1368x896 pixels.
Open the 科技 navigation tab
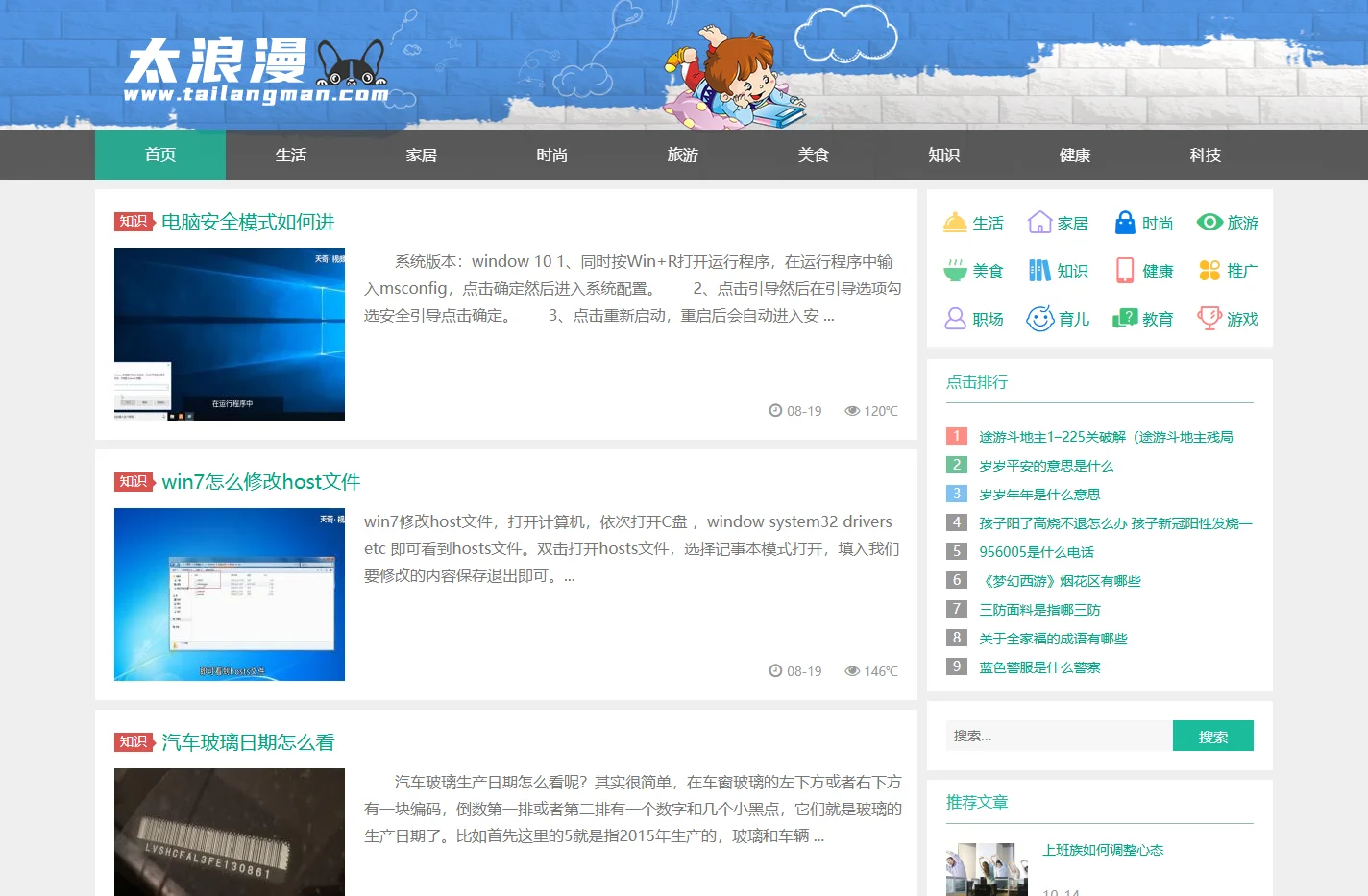[1206, 155]
